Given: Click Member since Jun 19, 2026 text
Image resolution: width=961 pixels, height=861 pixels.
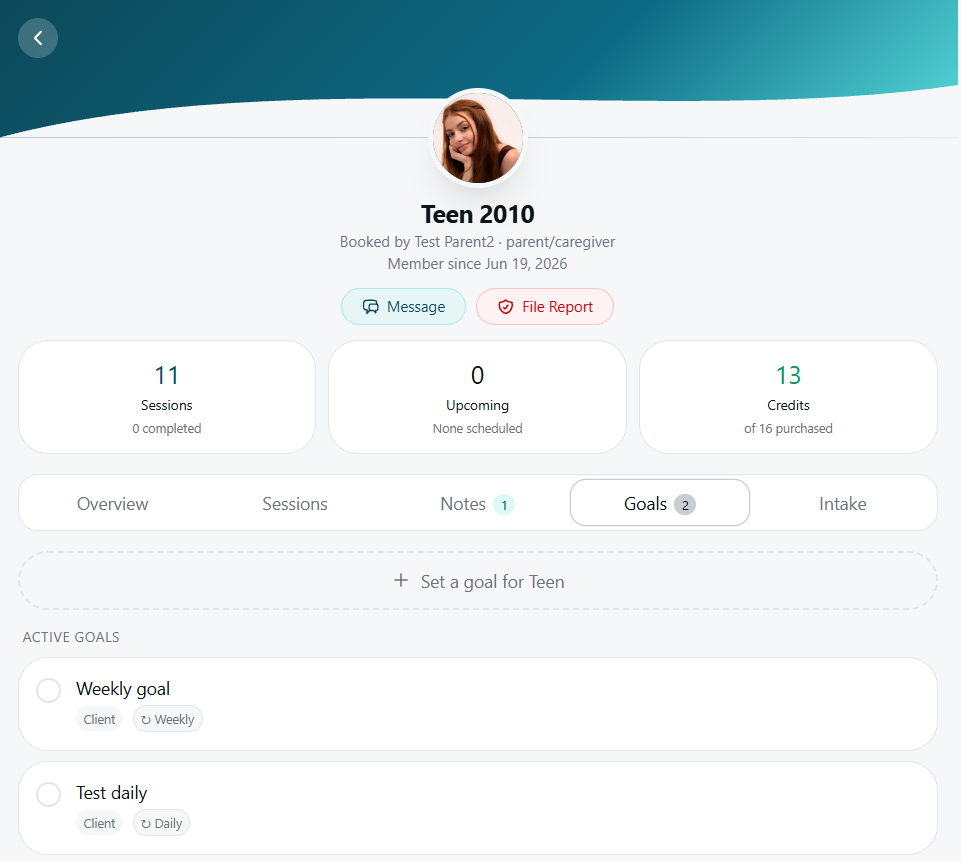Looking at the screenshot, I should click(x=477, y=264).
